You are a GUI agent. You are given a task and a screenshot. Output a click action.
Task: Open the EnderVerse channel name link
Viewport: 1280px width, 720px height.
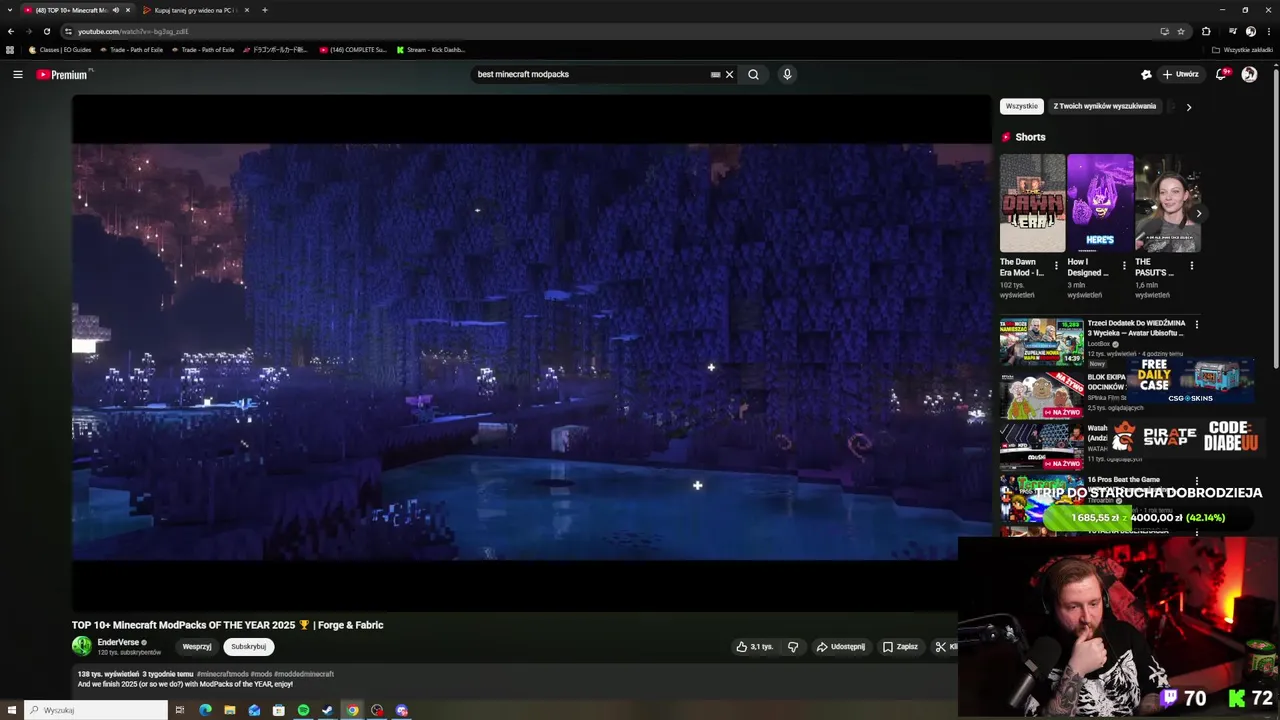[x=118, y=642]
